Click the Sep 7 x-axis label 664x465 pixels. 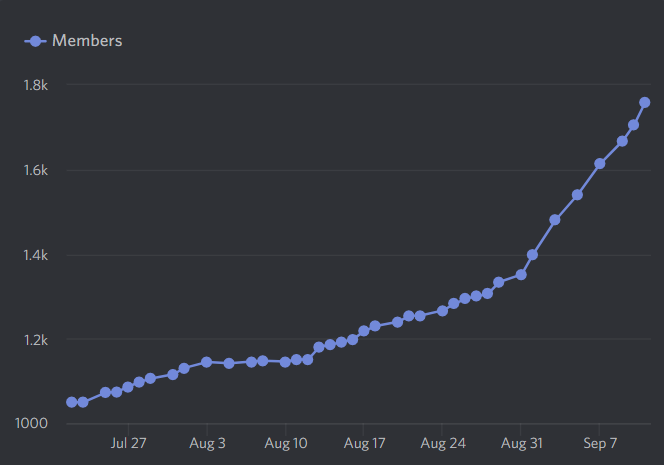tap(600, 442)
